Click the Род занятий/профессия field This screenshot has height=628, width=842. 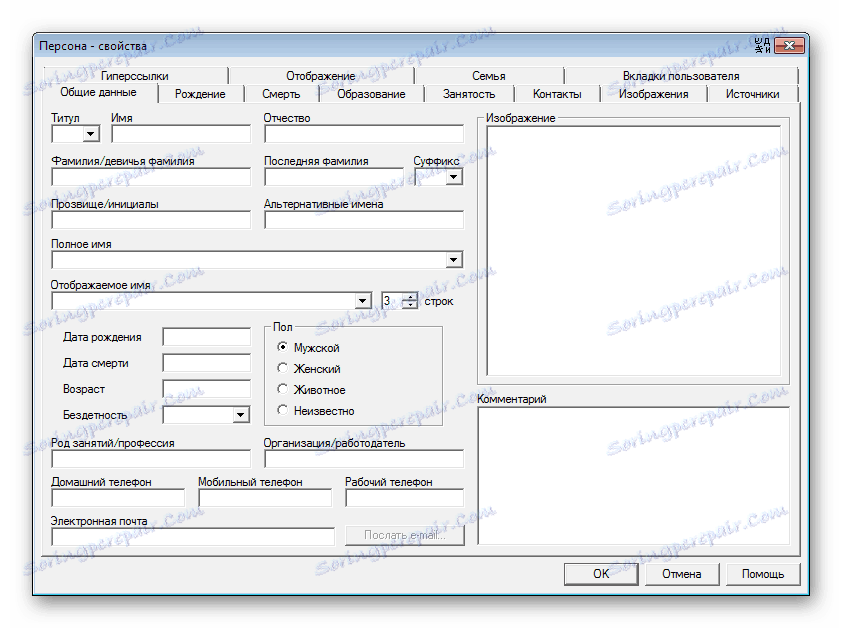pyautogui.click(x=151, y=458)
